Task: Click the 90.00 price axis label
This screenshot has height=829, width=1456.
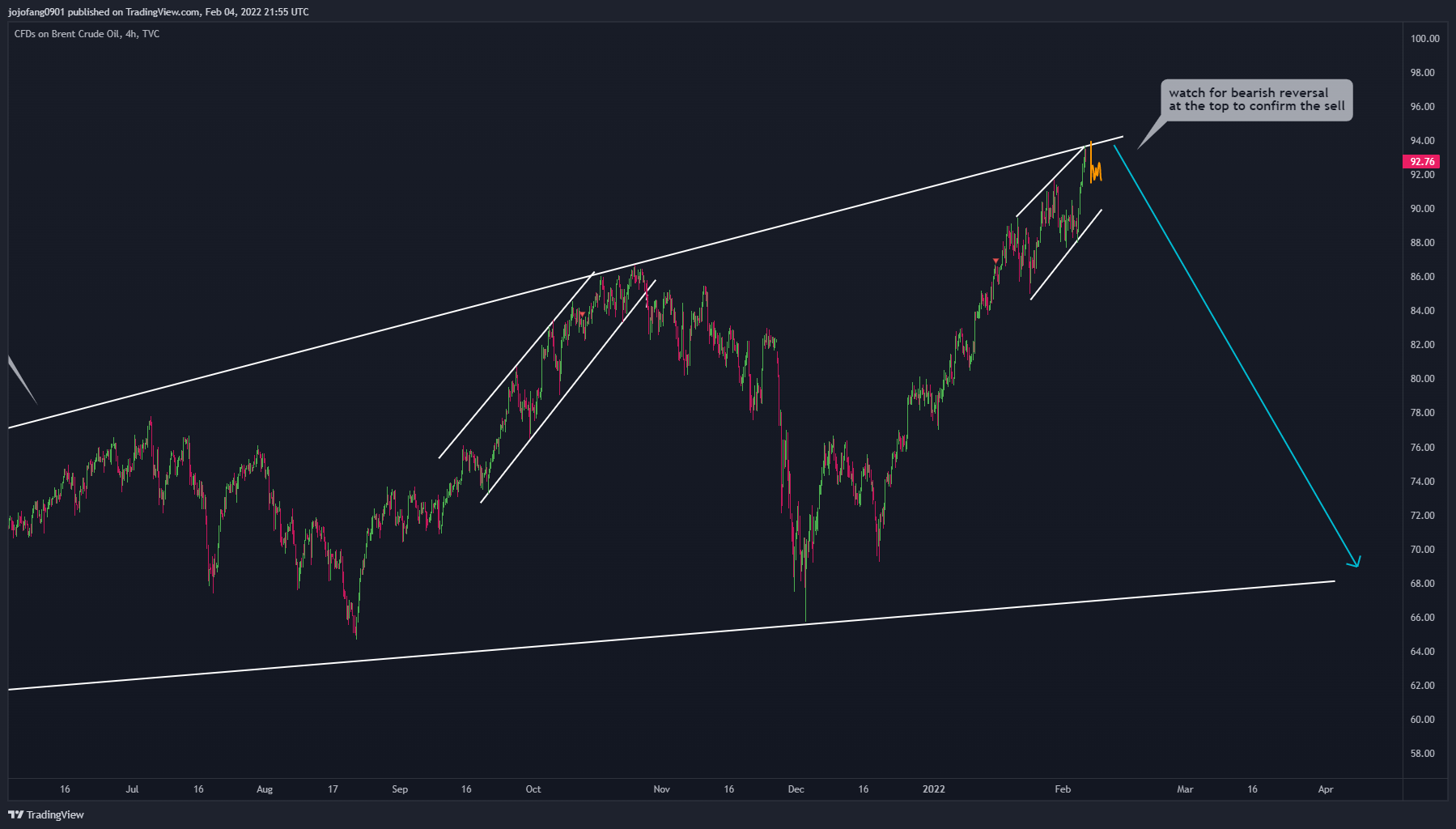Action: [1422, 209]
